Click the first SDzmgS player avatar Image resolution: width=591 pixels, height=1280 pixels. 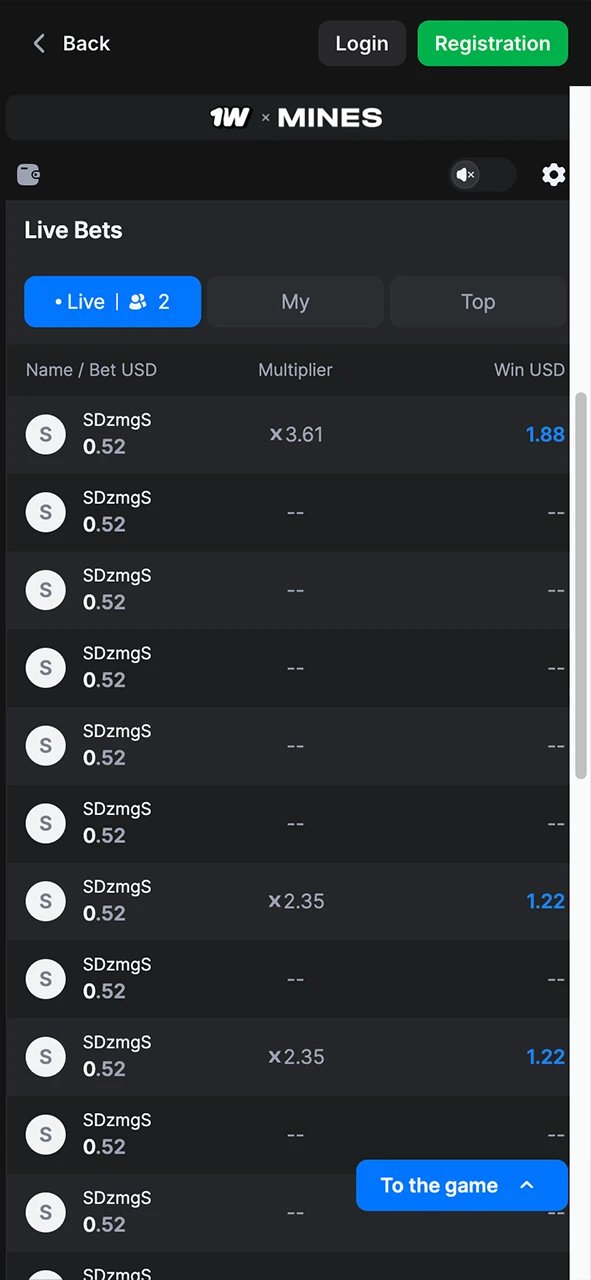[x=45, y=434]
